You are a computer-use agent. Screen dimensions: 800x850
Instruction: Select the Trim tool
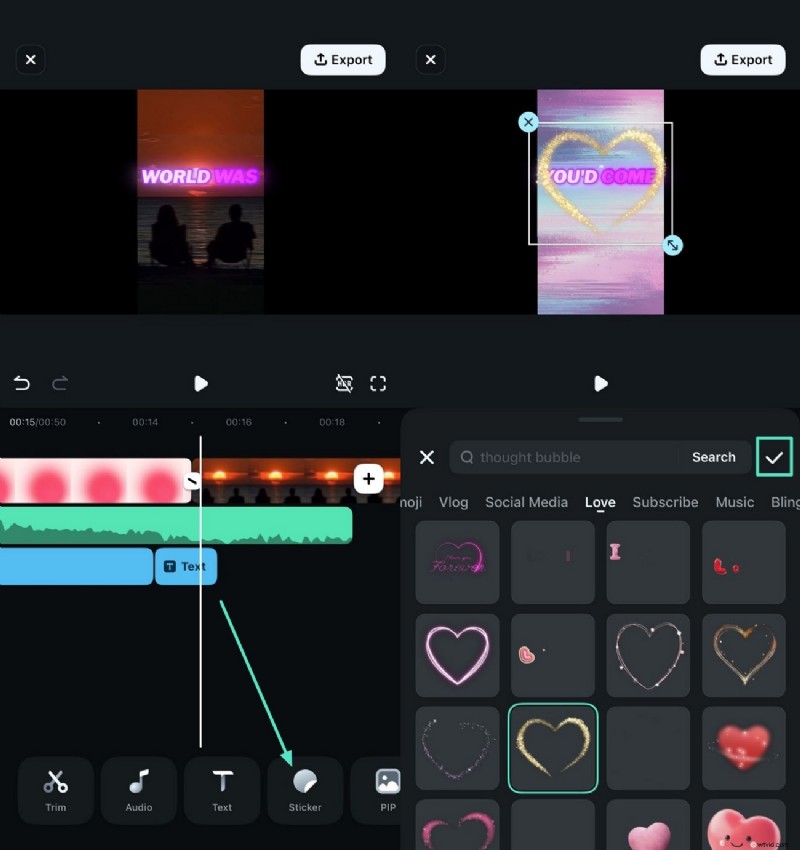click(55, 790)
